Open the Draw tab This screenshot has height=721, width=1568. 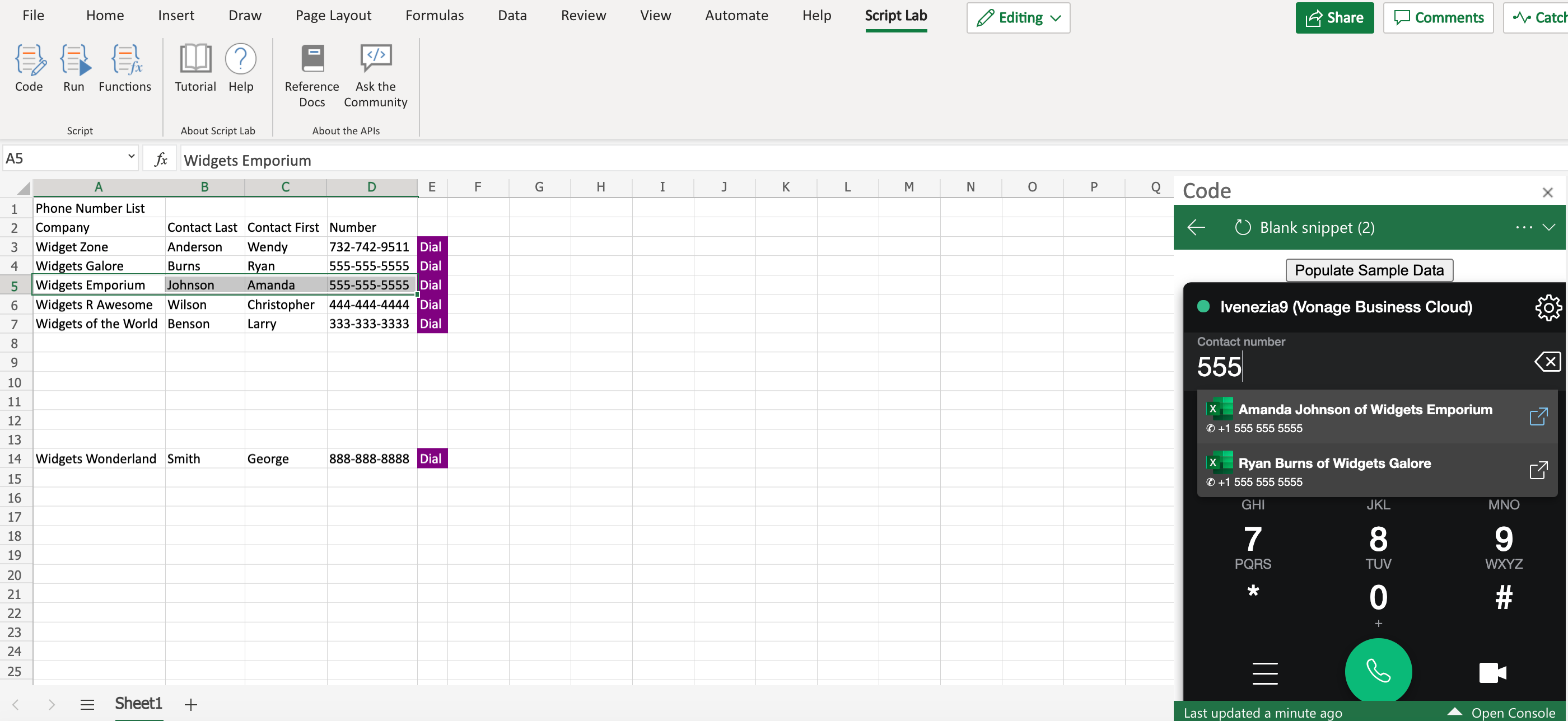click(x=245, y=15)
